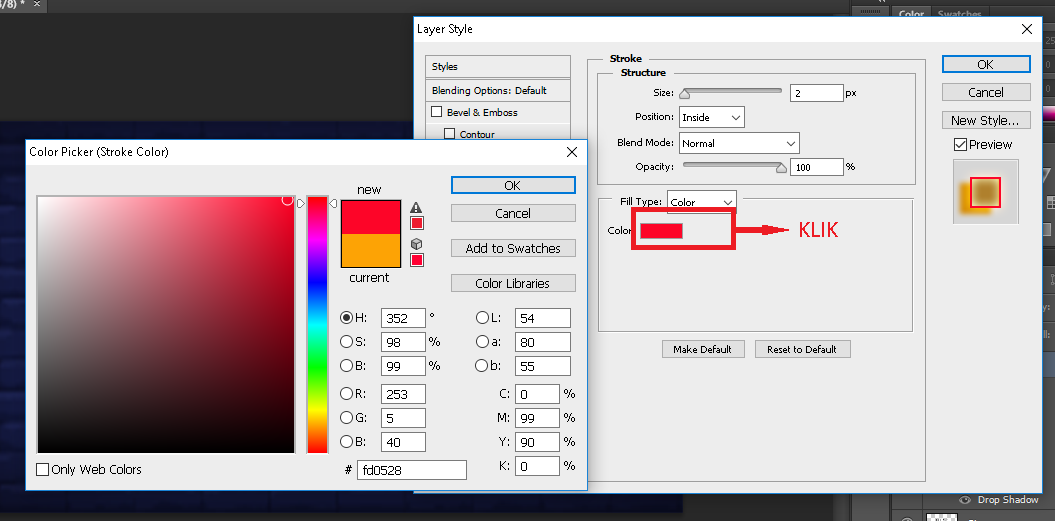Click the M magenta value field
This screenshot has width=1055, height=521.
point(538,417)
